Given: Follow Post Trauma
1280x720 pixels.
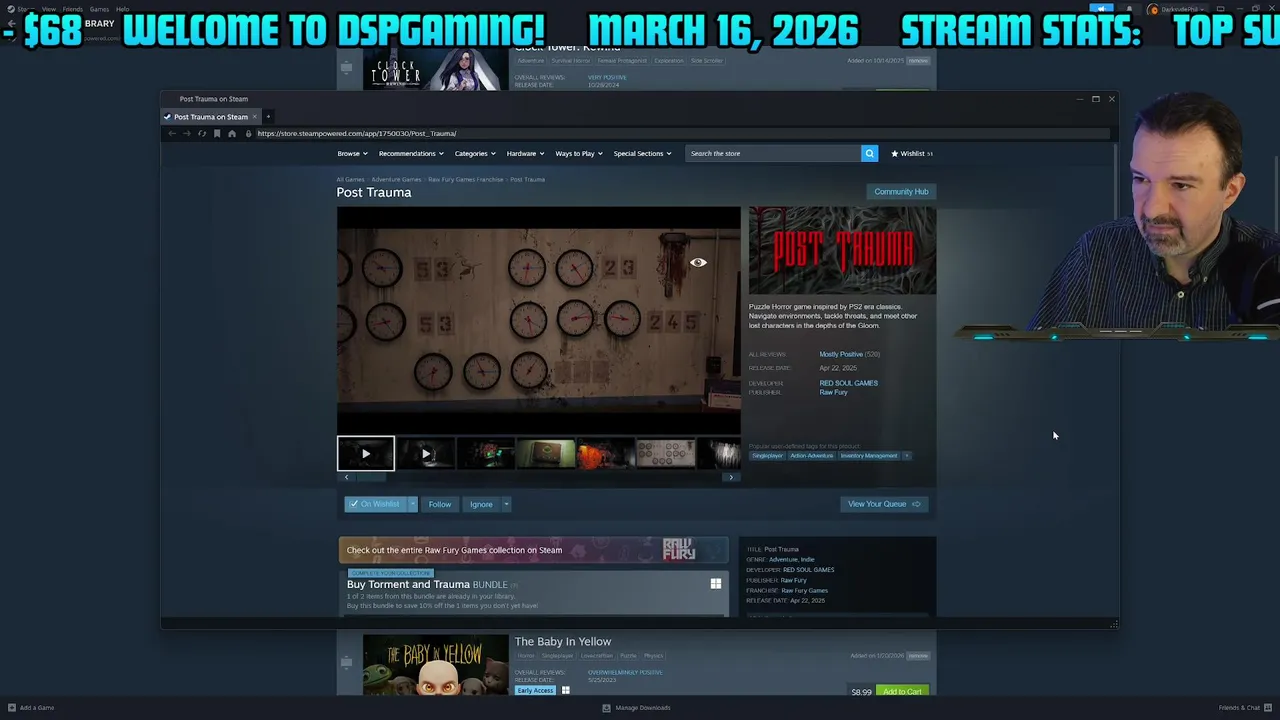Looking at the screenshot, I should [x=440, y=504].
